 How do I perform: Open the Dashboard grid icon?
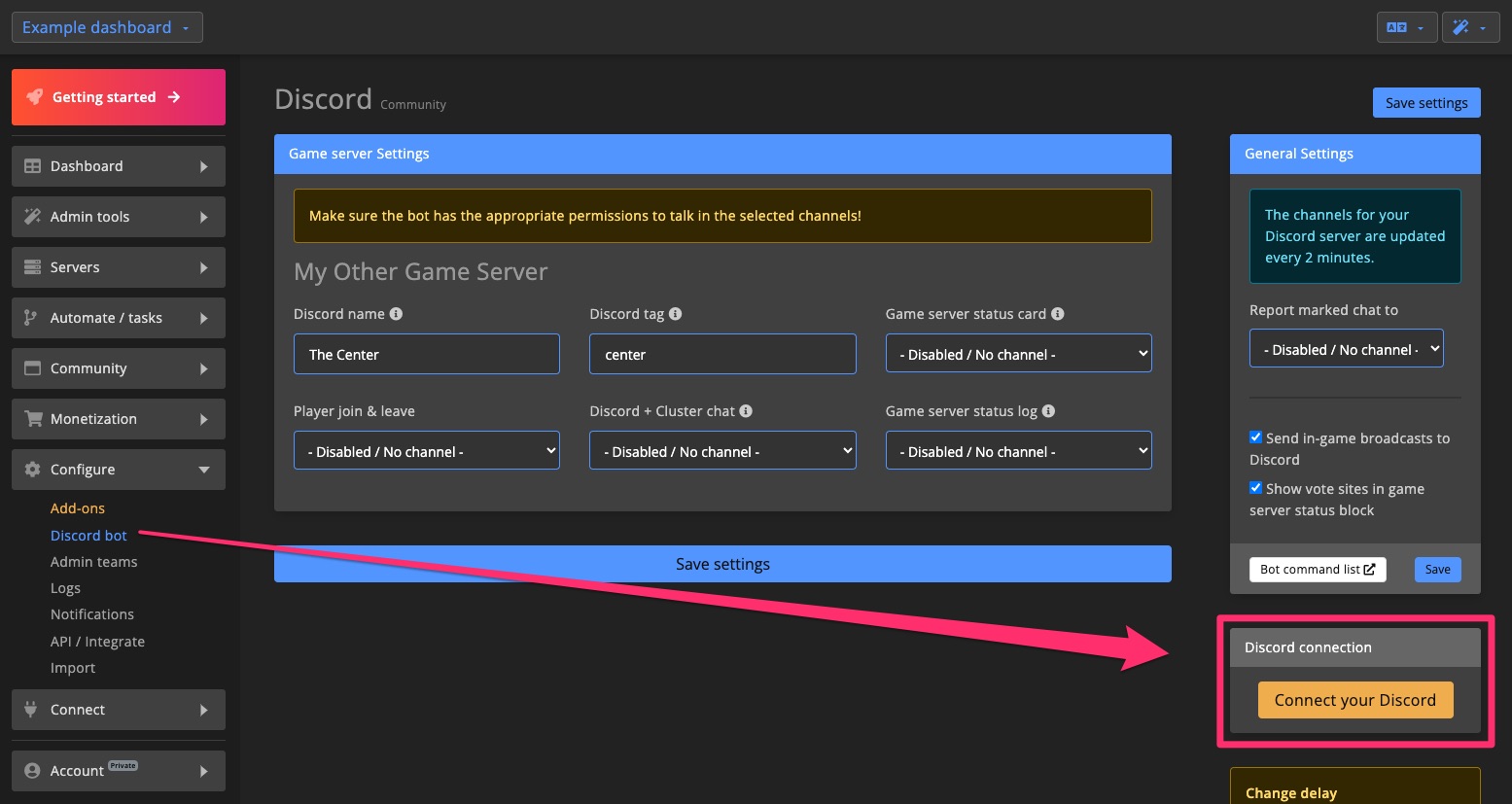(34, 165)
